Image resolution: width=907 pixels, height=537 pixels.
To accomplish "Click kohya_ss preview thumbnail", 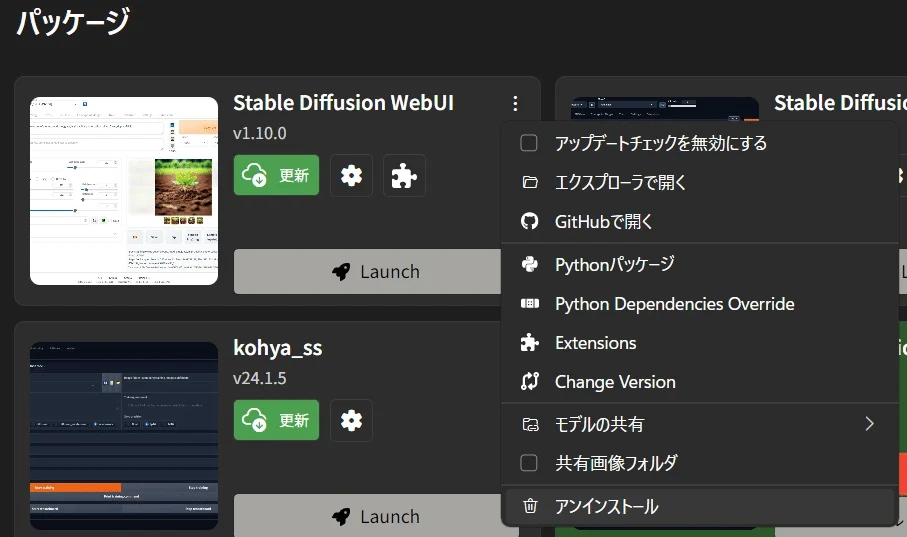I will (x=124, y=436).
